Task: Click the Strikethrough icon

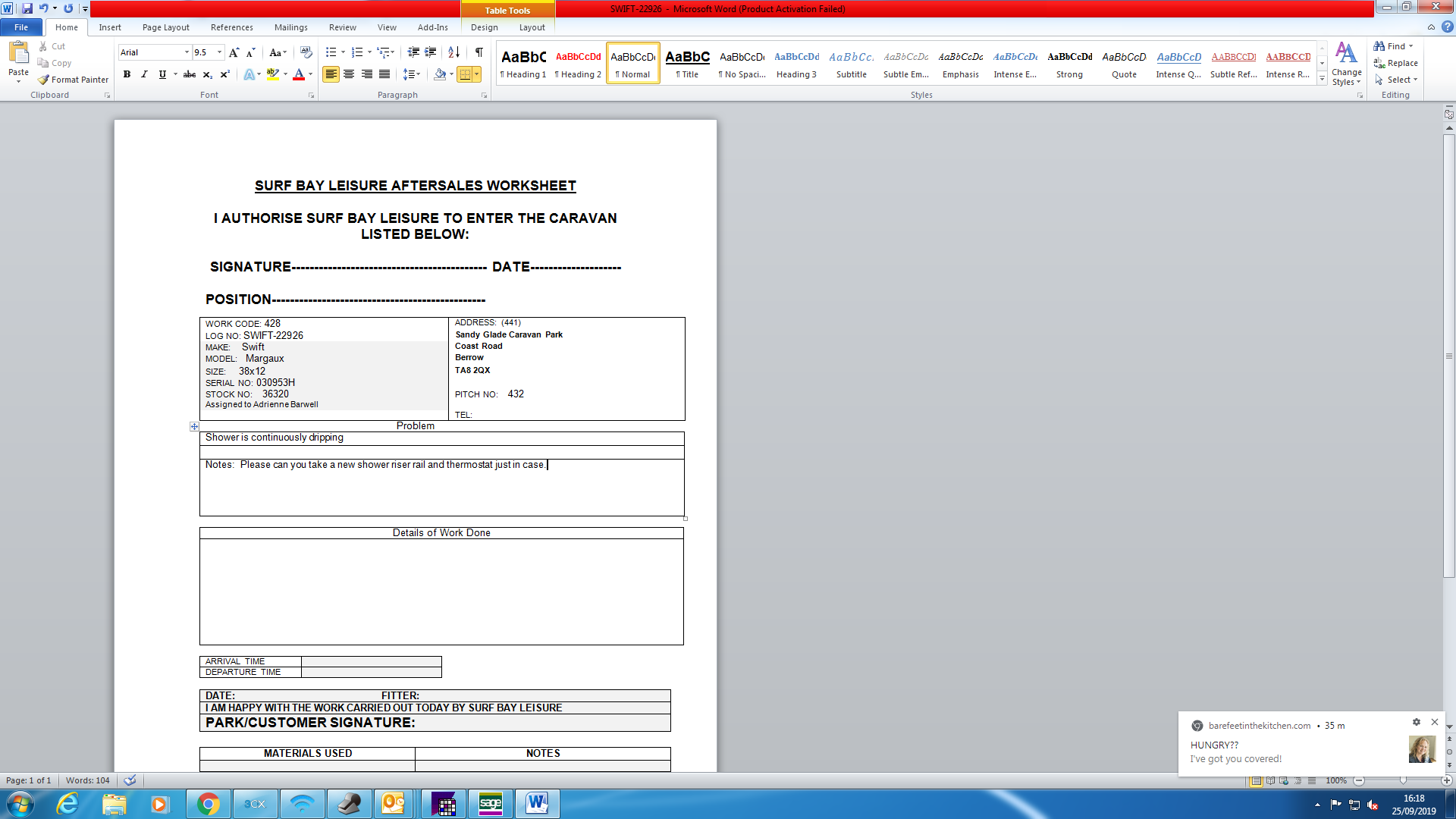Action: [190, 74]
